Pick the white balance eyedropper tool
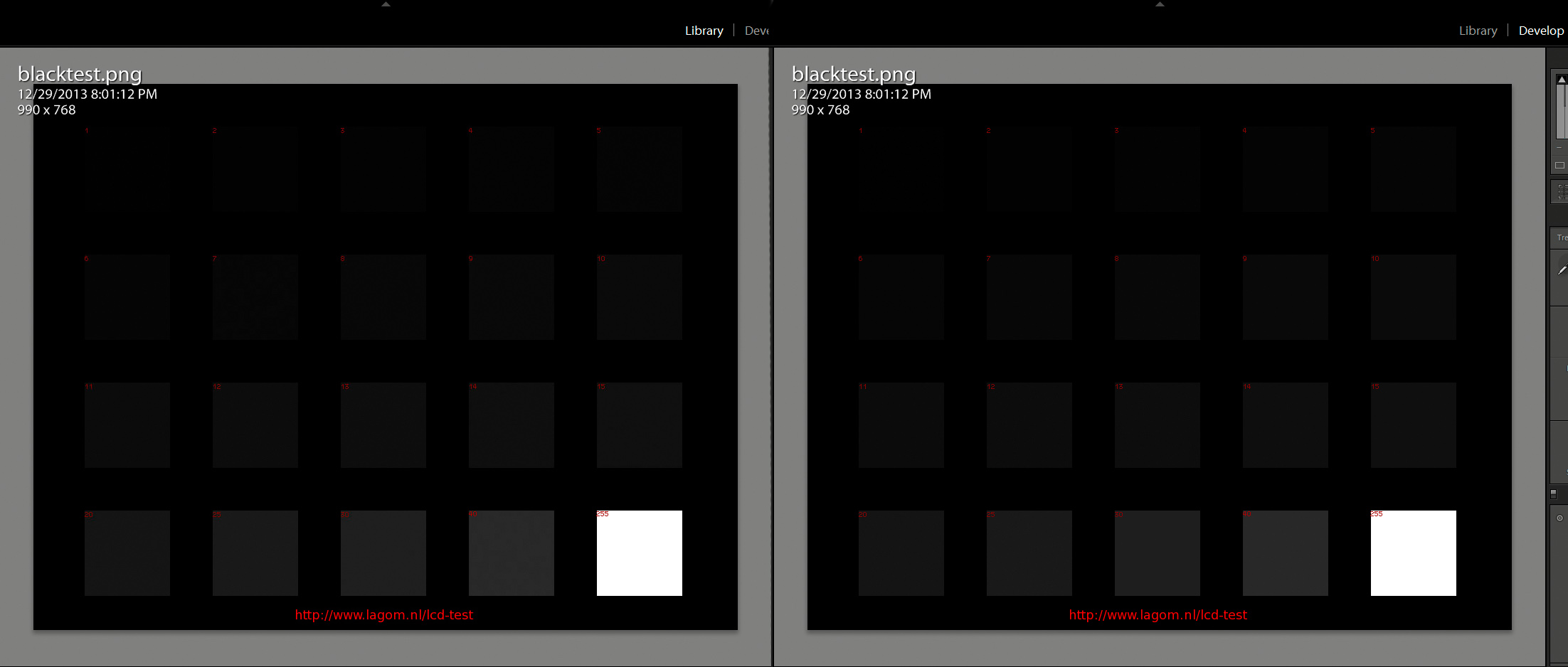The height and width of the screenshot is (667, 1568). [1562, 270]
